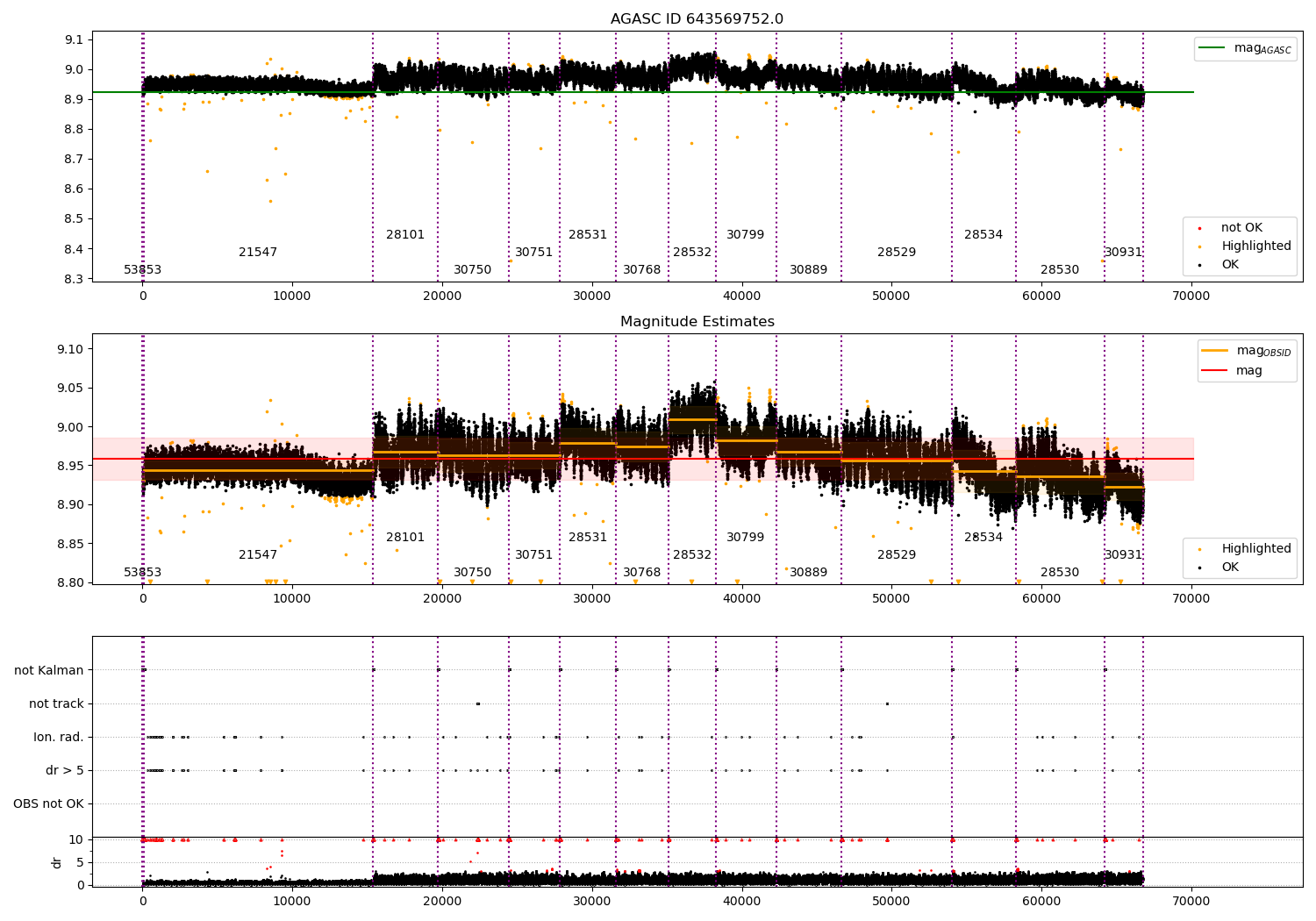
Task: Click the rotated 'dr' y-axis label
Action: pyautogui.click(x=57, y=862)
